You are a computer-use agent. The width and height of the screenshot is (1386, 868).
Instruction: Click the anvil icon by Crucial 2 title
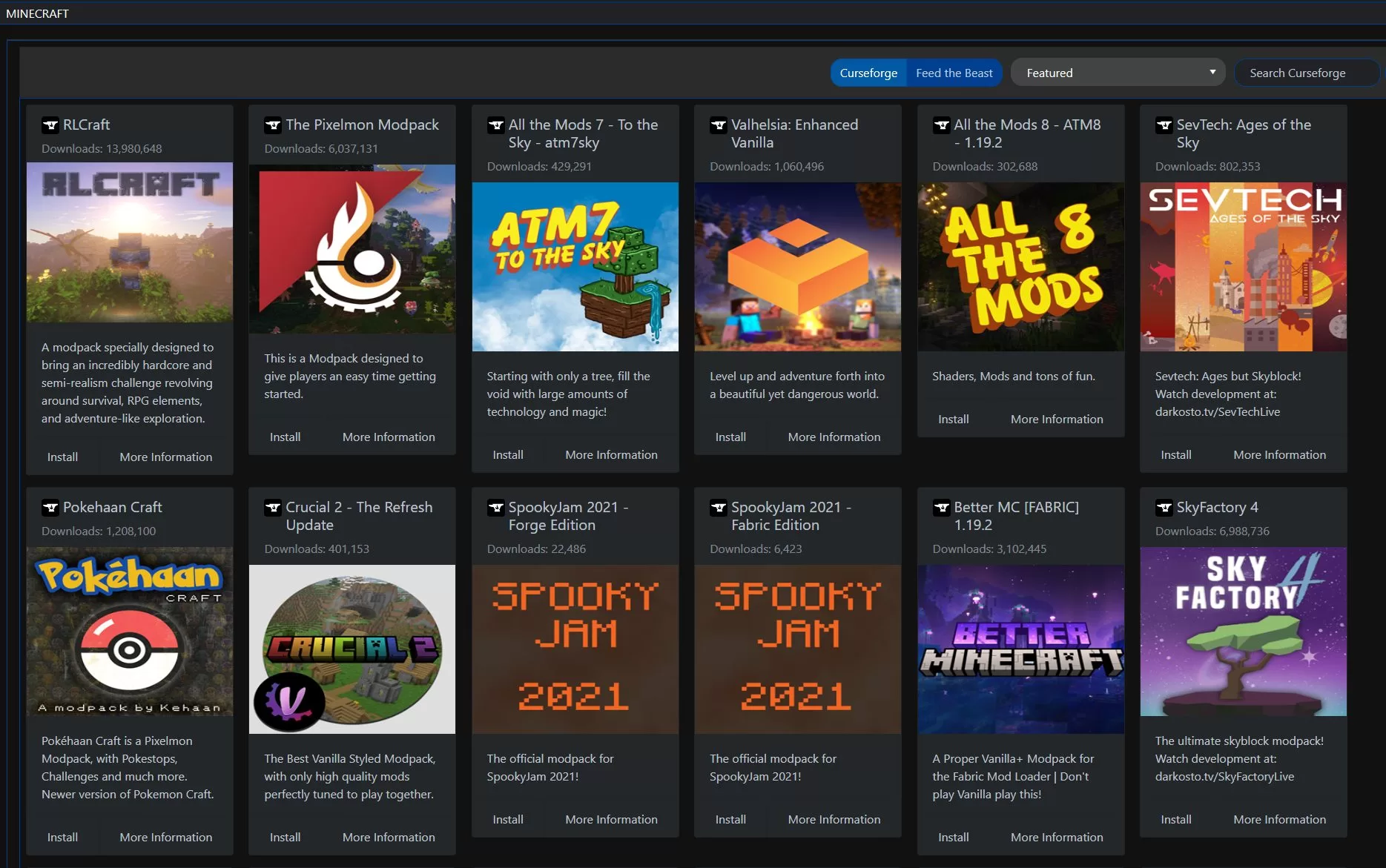(x=273, y=508)
